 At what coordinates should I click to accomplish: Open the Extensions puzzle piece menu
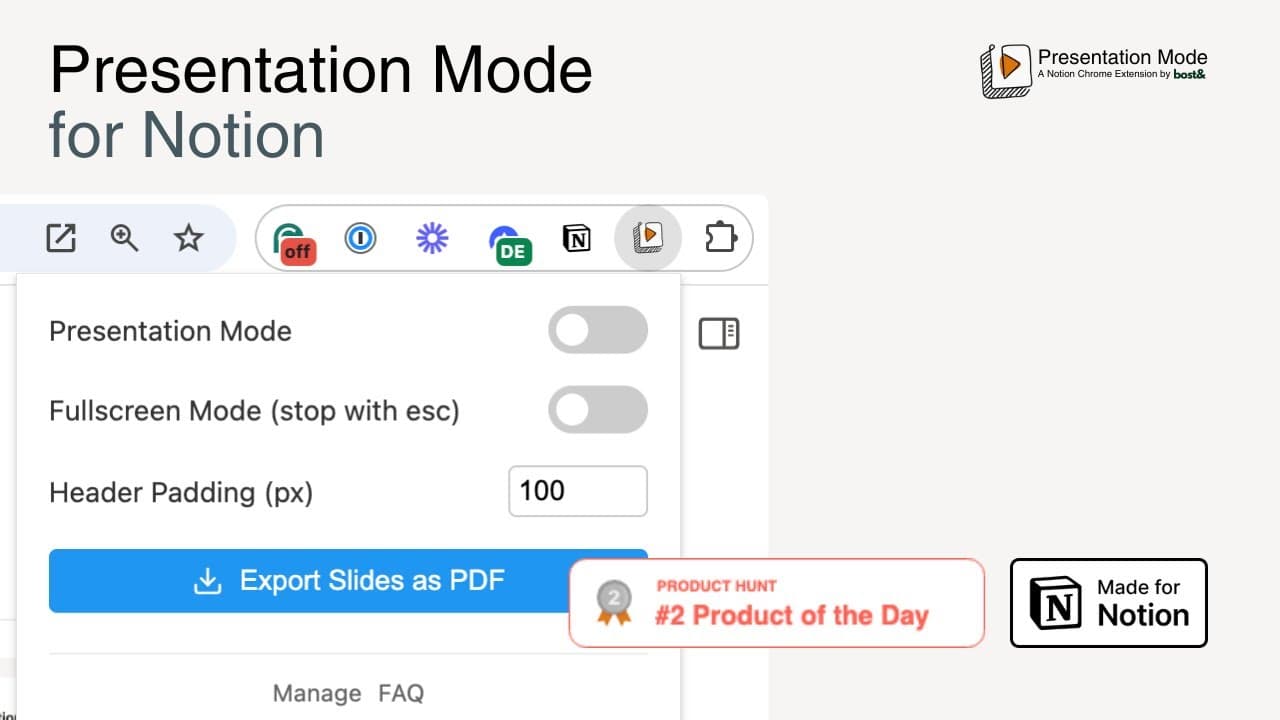[721, 238]
